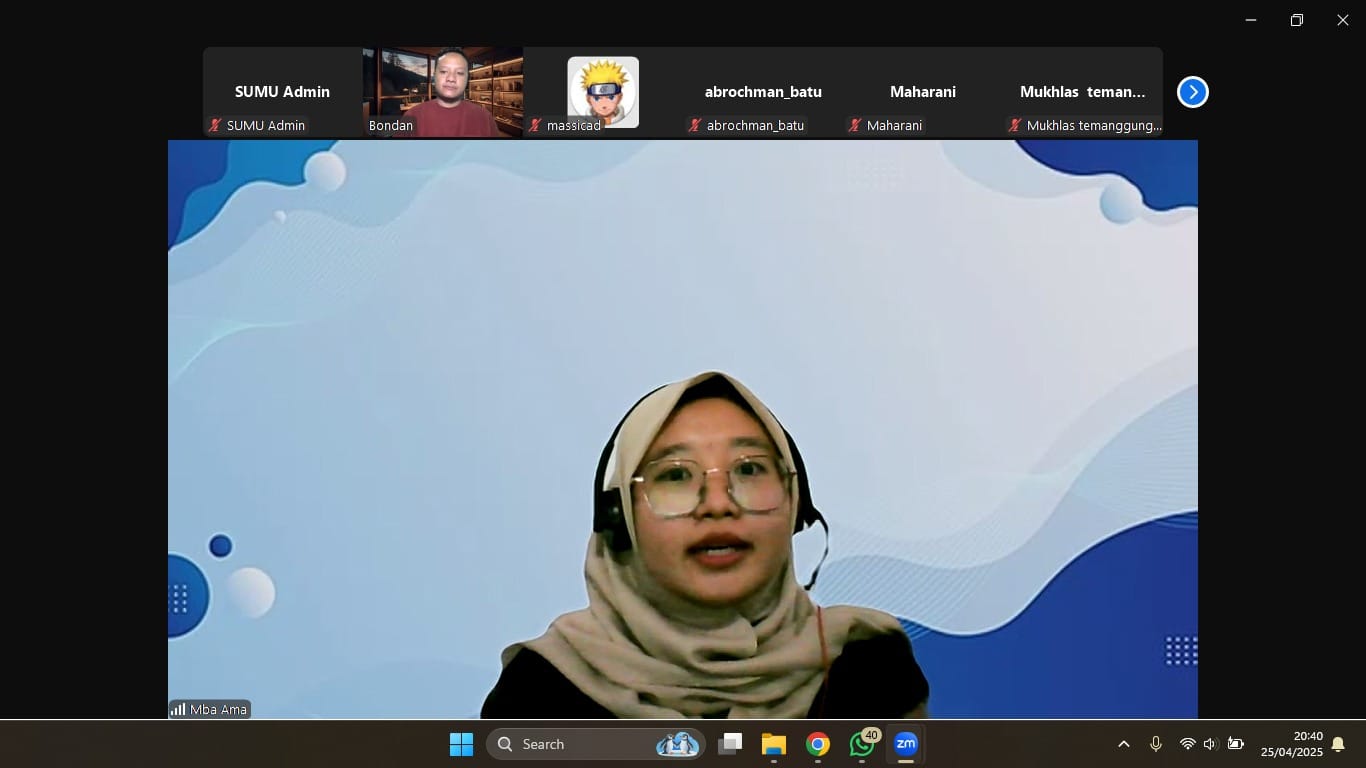Show next participants with the blue arrow
The width and height of the screenshot is (1366, 768).
coord(1192,92)
